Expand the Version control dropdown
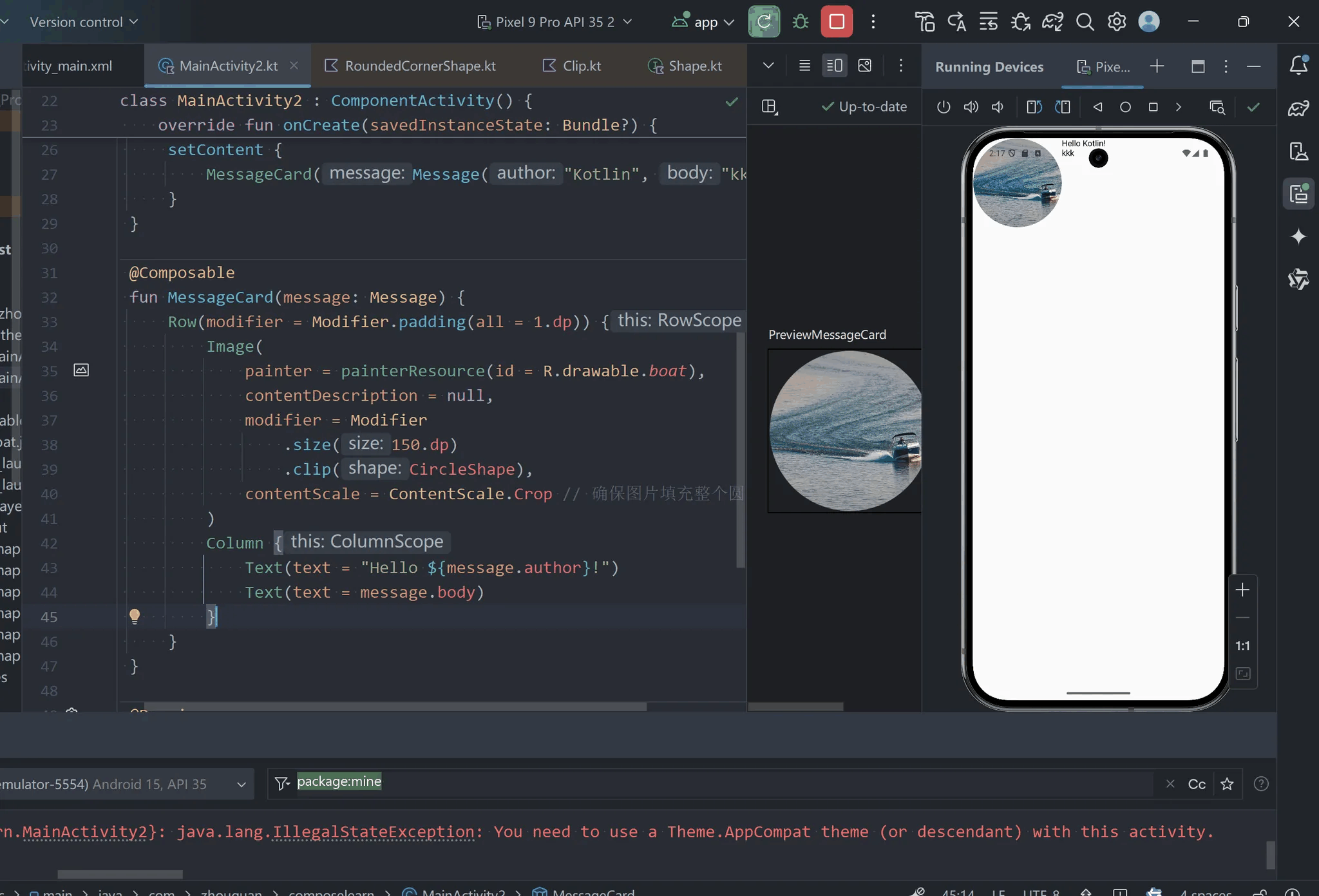 point(84,22)
